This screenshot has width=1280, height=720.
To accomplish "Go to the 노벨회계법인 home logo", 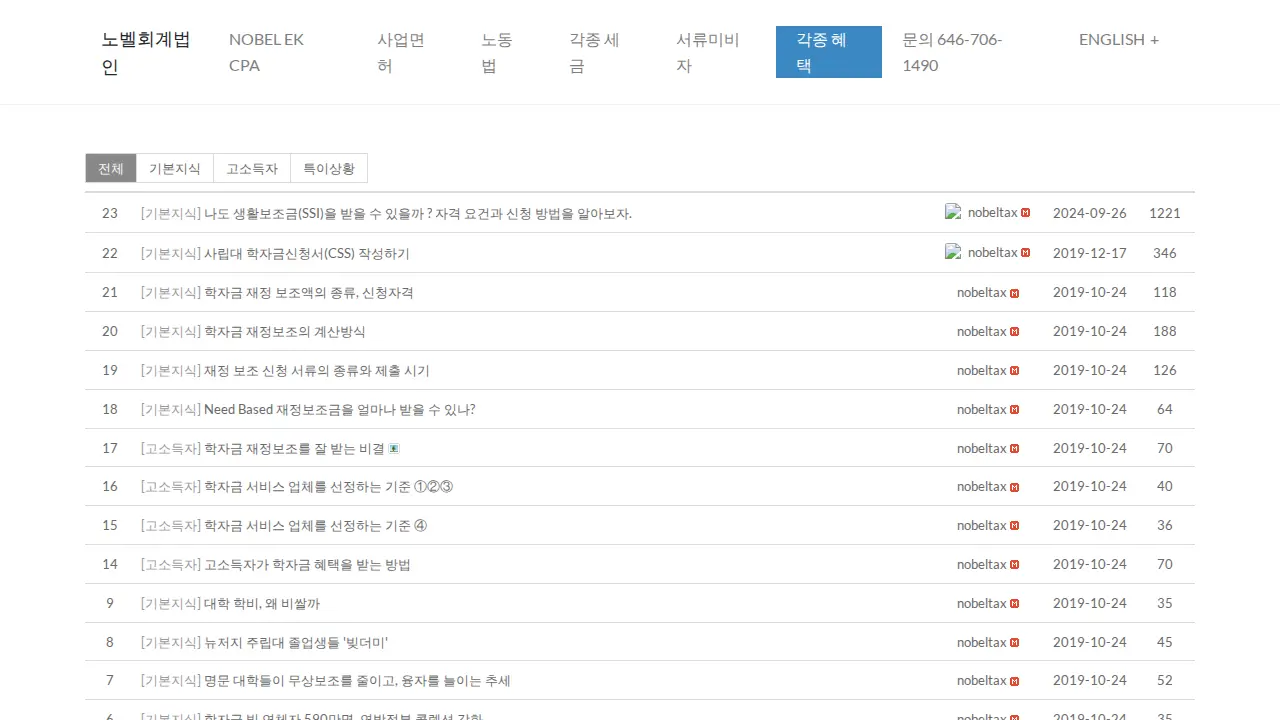I will [147, 53].
